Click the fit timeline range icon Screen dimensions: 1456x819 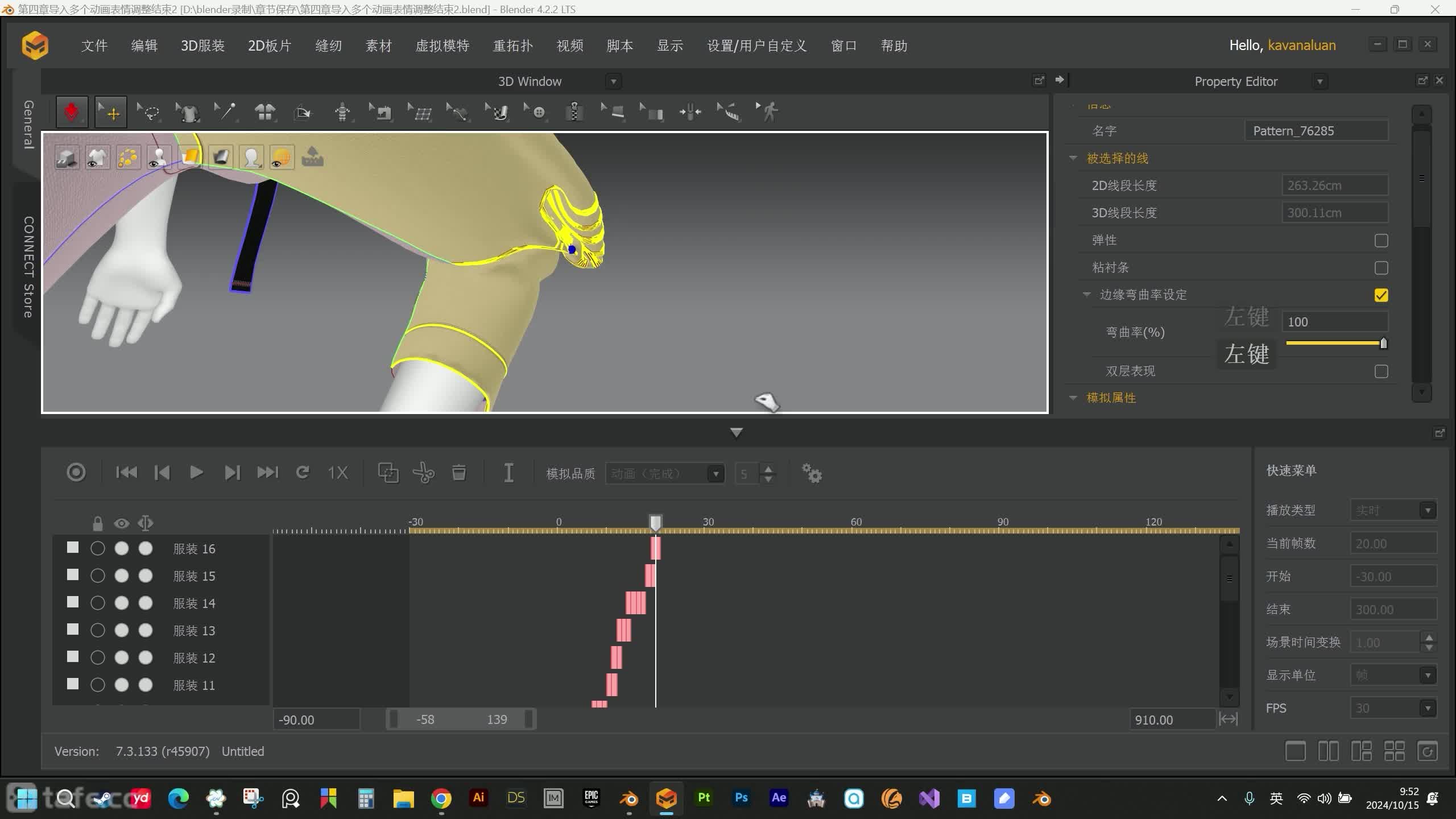point(1228,719)
